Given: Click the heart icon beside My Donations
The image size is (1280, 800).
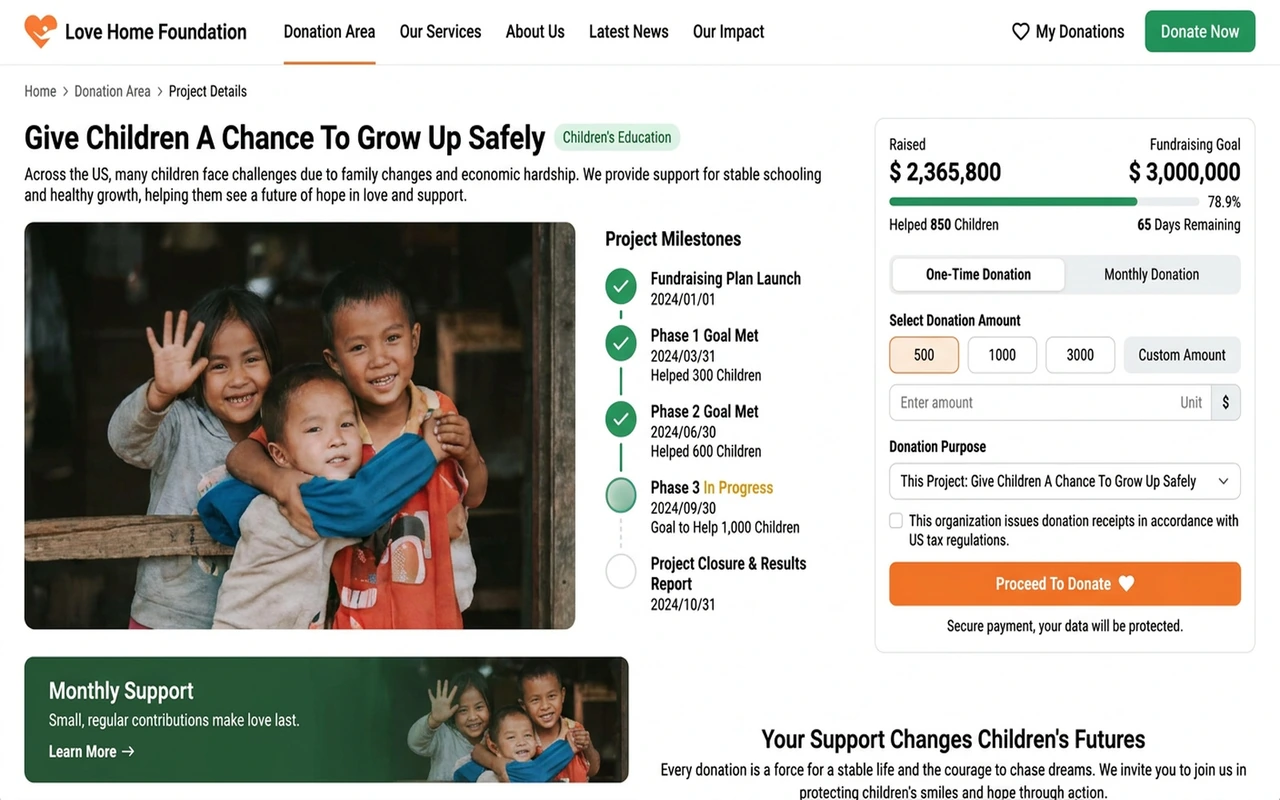Looking at the screenshot, I should [1020, 32].
